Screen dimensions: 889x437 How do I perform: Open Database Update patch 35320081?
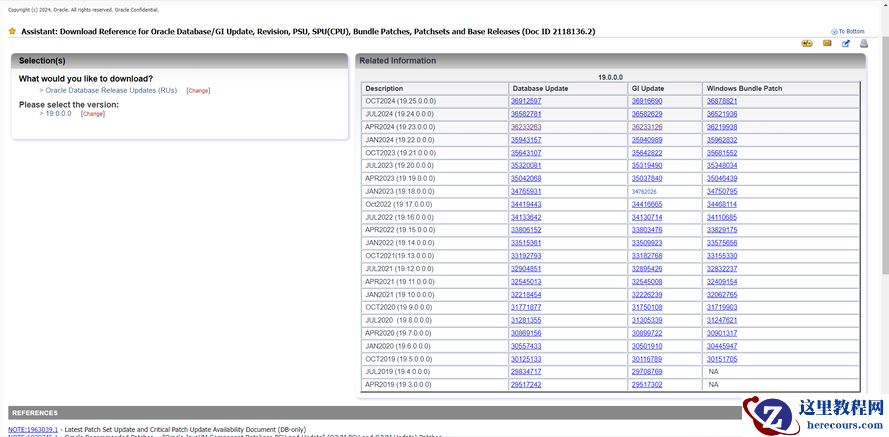(x=526, y=166)
